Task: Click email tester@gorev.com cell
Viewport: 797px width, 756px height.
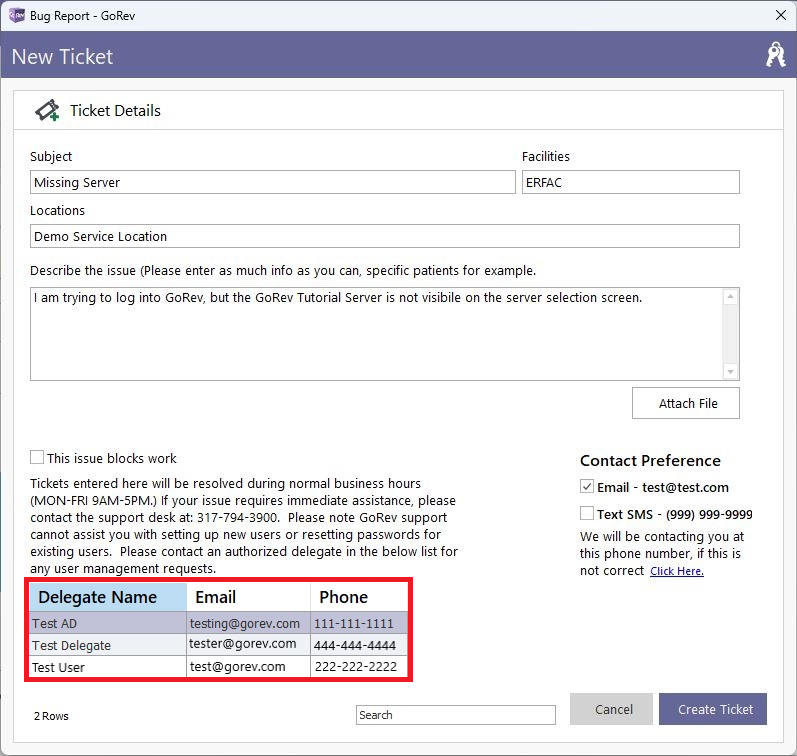Action: pos(249,645)
